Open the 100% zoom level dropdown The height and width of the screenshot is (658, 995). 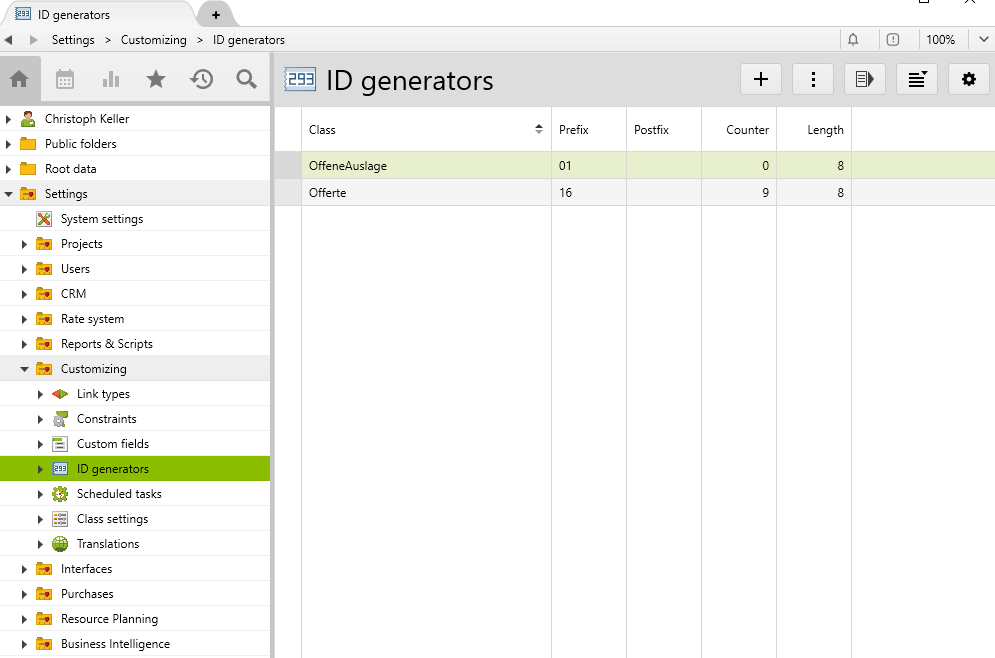[948, 40]
